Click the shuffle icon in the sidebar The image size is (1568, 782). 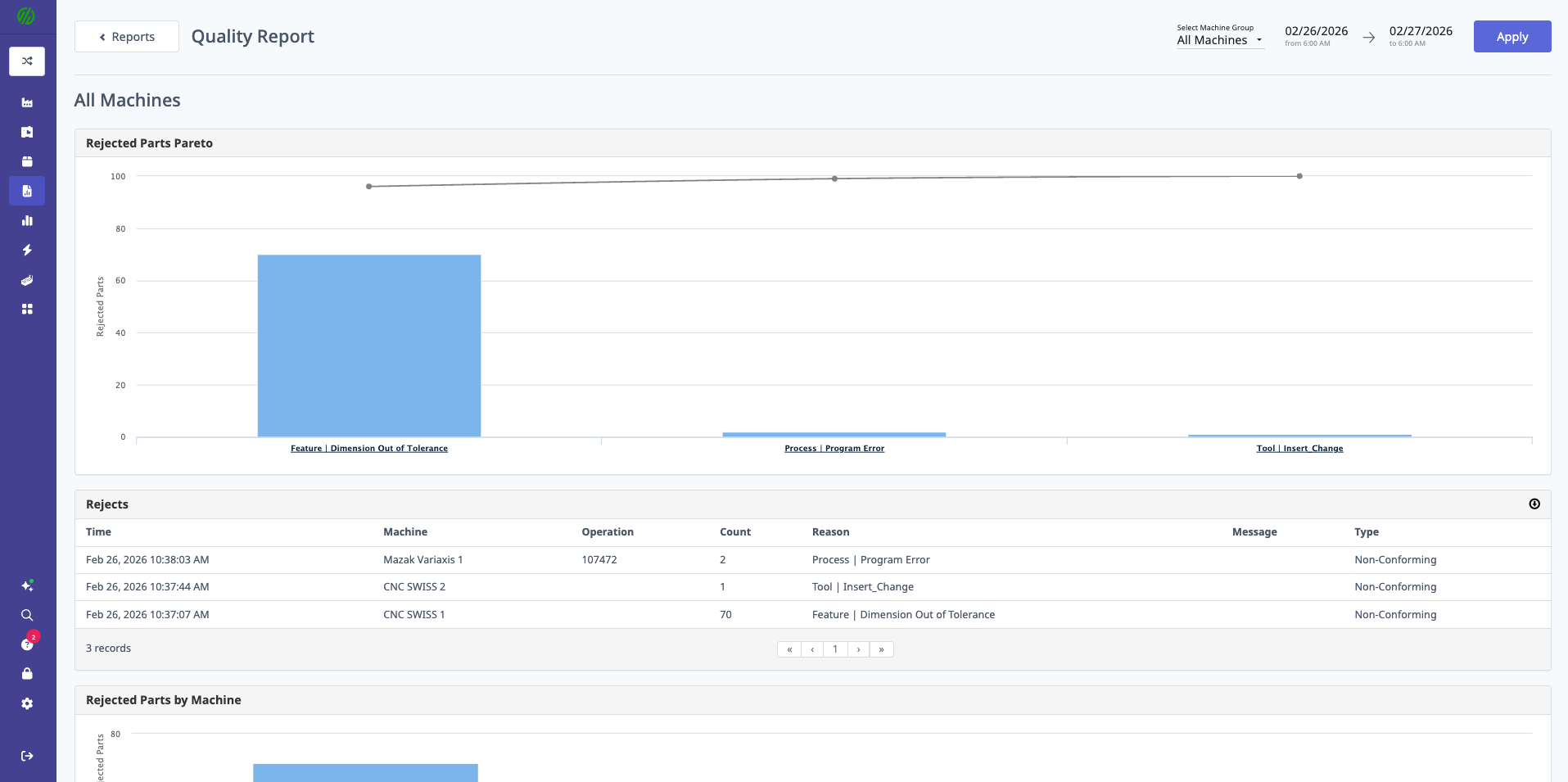(27, 61)
